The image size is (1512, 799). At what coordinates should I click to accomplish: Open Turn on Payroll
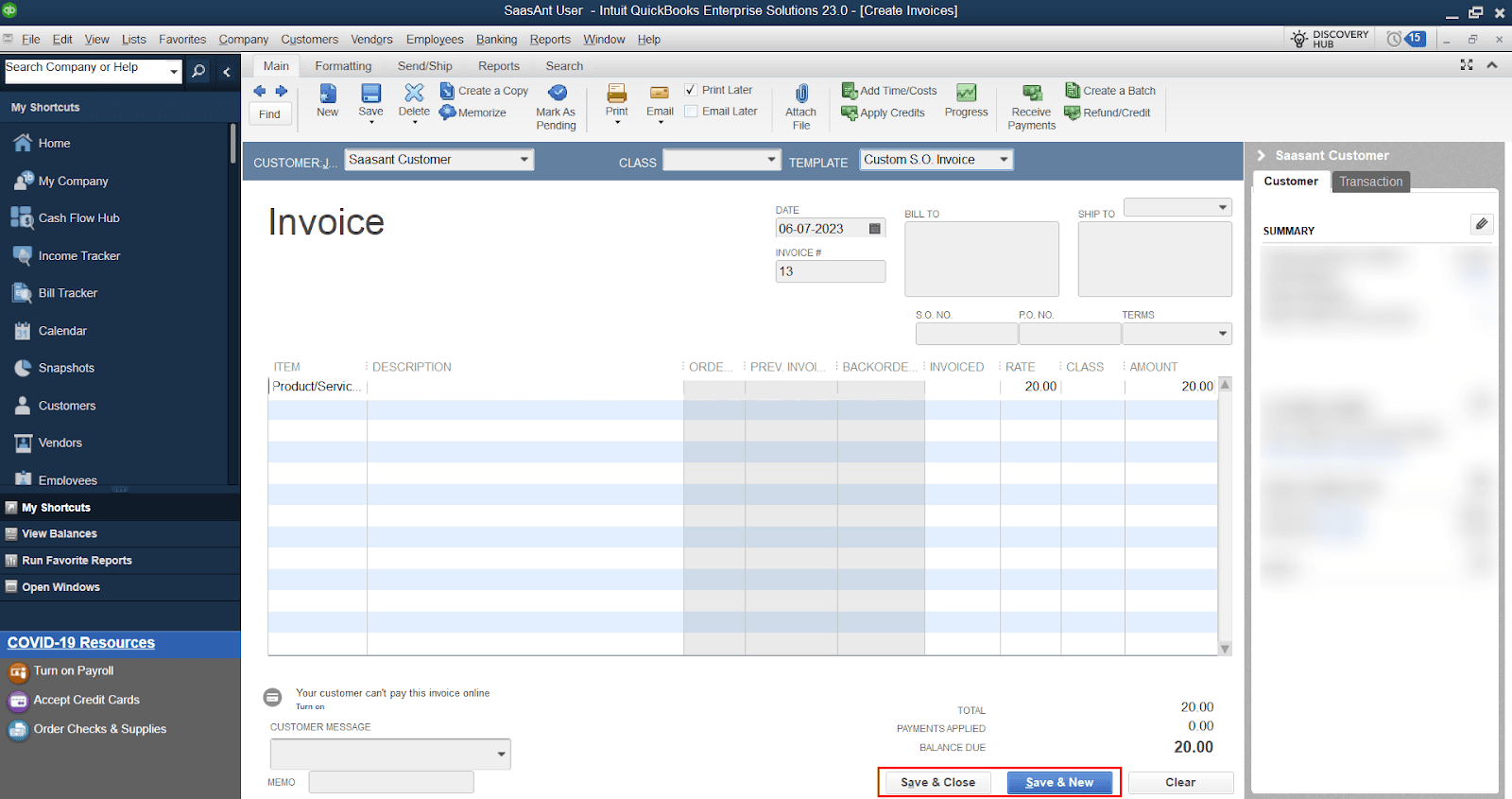(60, 671)
